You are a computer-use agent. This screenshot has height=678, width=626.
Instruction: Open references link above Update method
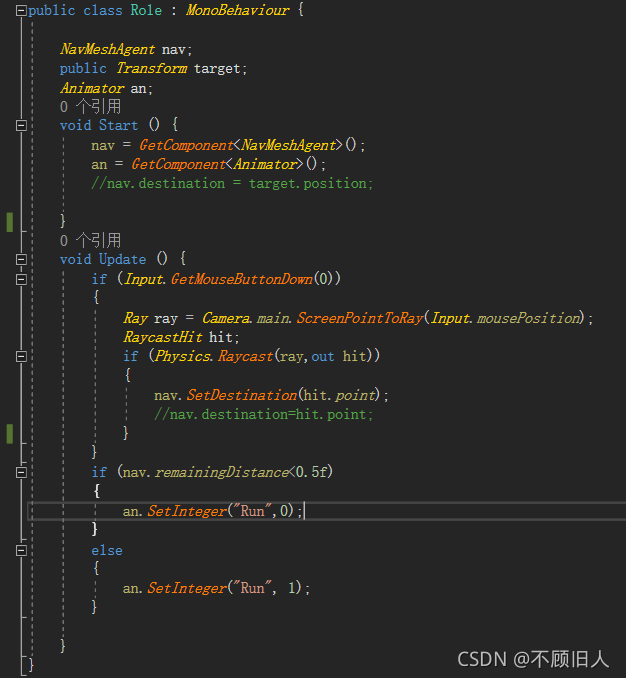click(90, 240)
